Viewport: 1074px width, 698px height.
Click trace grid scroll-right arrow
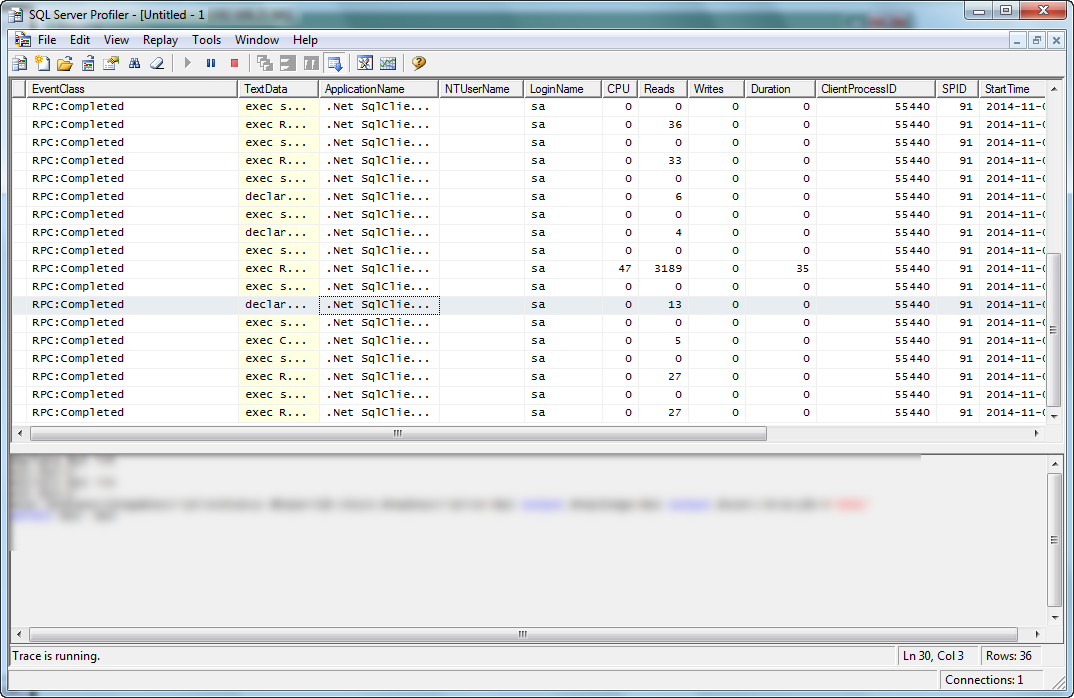[1036, 434]
